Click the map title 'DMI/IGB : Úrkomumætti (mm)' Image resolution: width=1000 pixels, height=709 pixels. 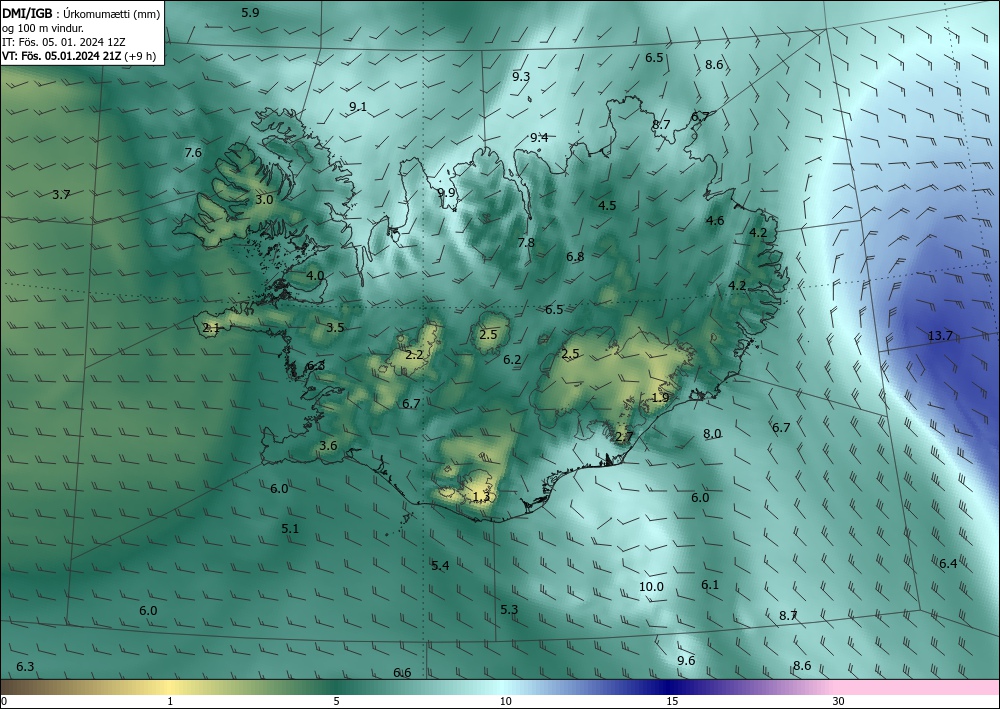(x=81, y=13)
